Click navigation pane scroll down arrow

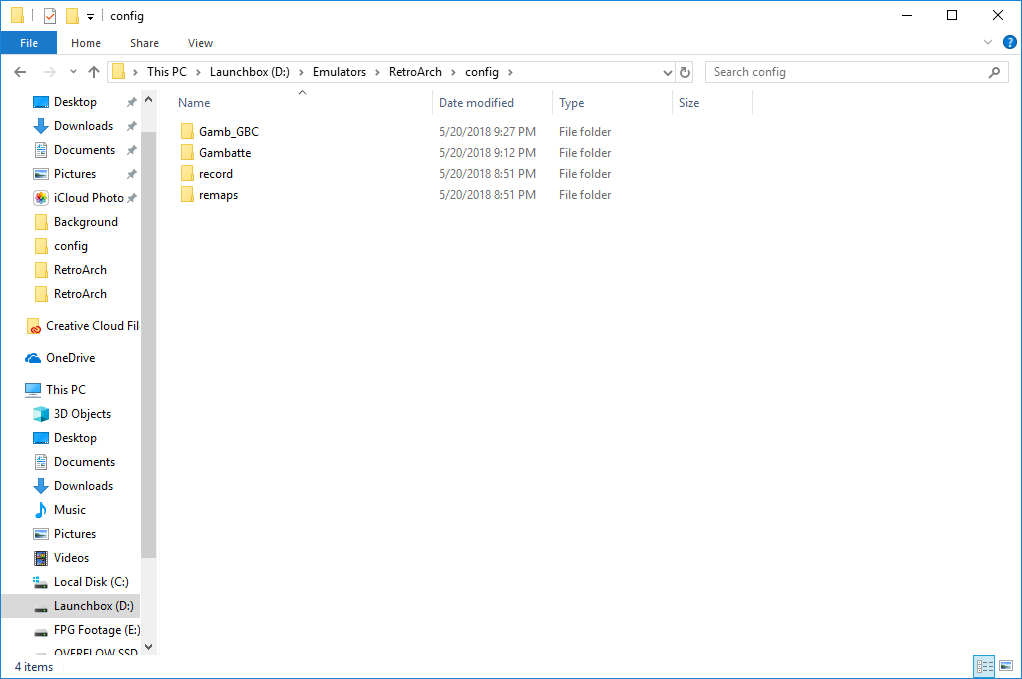pyautogui.click(x=149, y=647)
